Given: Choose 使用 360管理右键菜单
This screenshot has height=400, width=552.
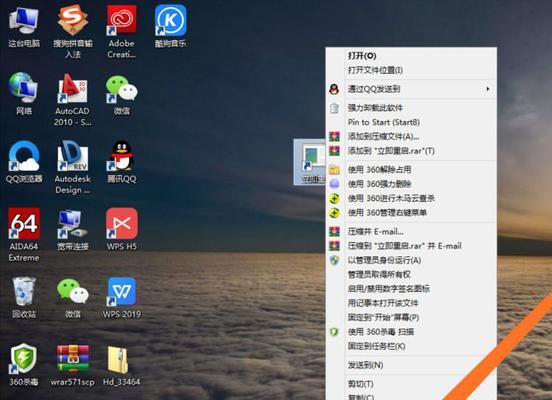Looking at the screenshot, I should click(x=411, y=213).
